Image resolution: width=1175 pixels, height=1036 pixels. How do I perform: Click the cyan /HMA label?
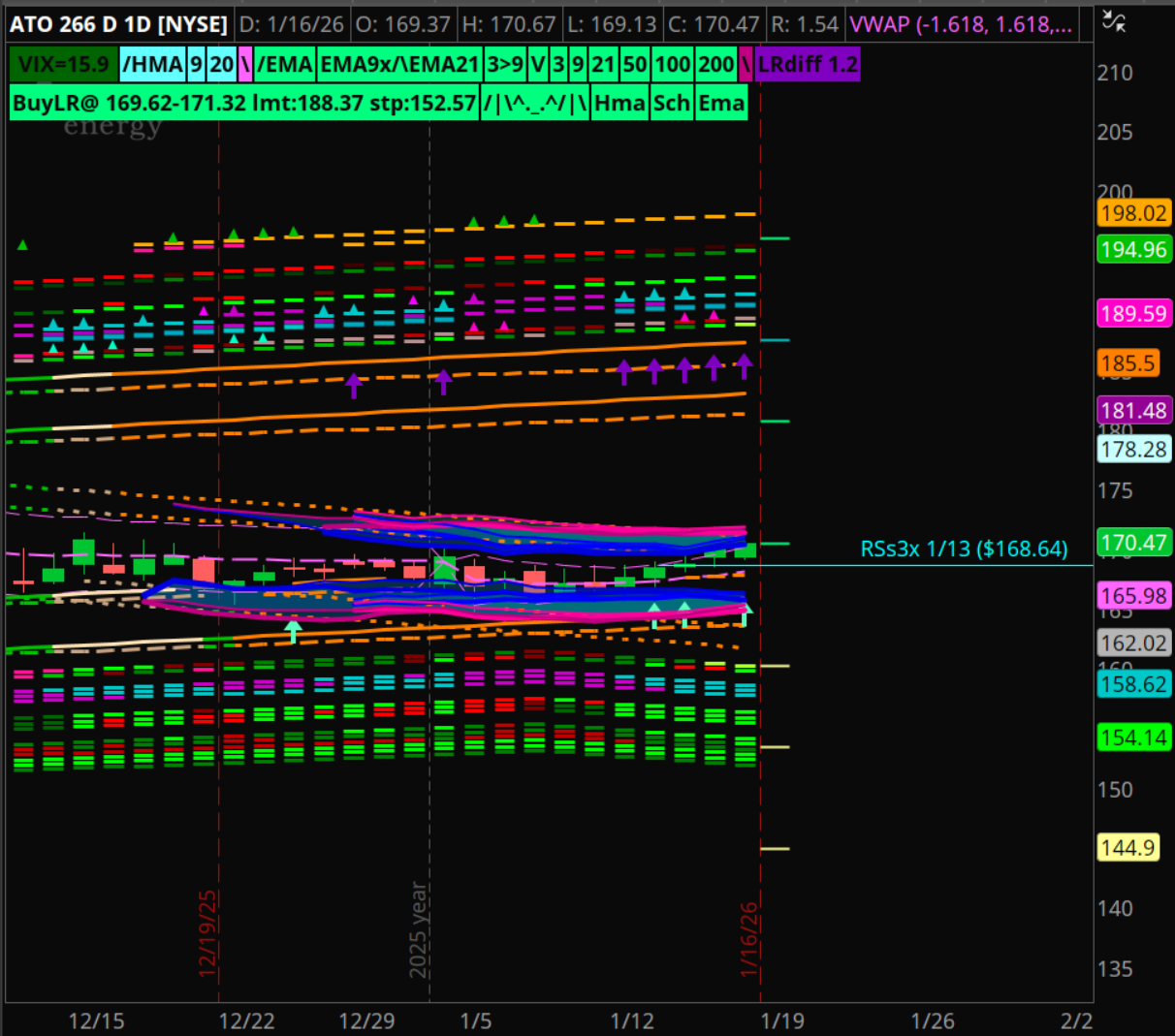(152, 65)
